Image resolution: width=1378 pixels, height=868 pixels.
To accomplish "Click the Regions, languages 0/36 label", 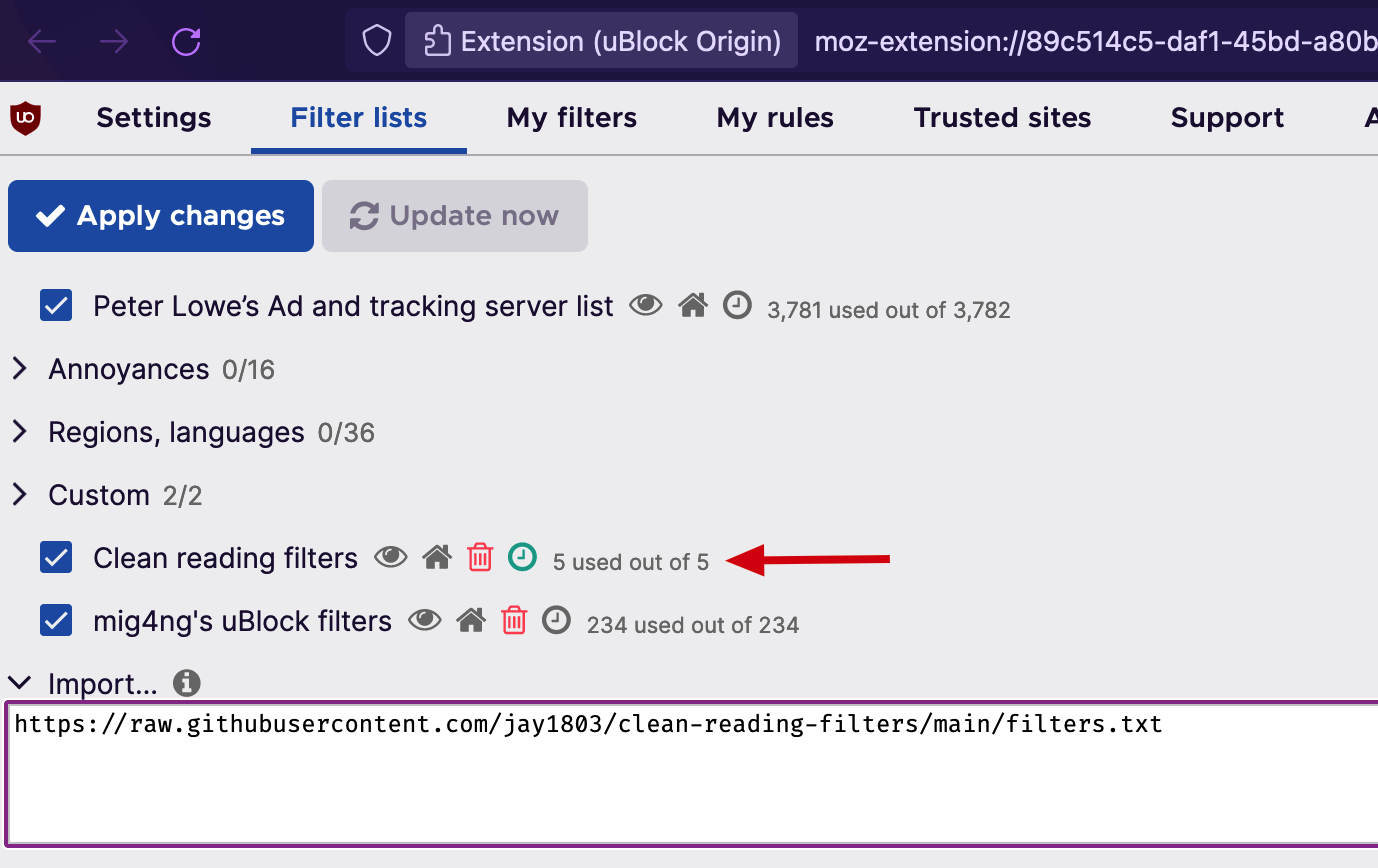I will coord(211,433).
